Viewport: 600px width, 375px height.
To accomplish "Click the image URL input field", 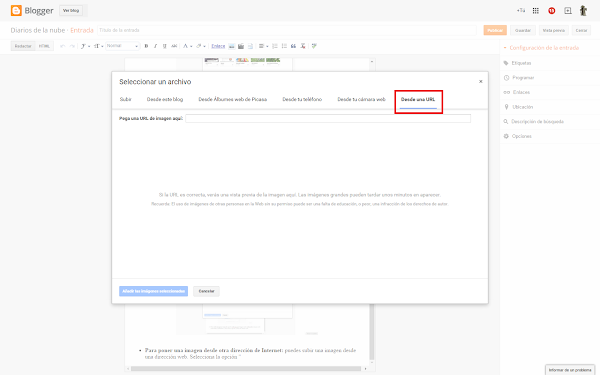I will 328,119.
